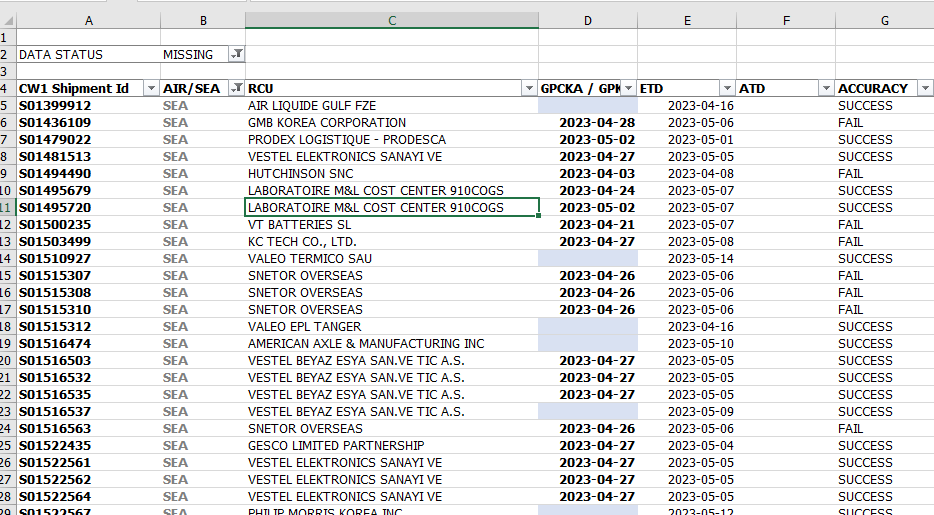Click AIR LIQUIDE GULF FZE cell
934x515 pixels.
point(392,105)
